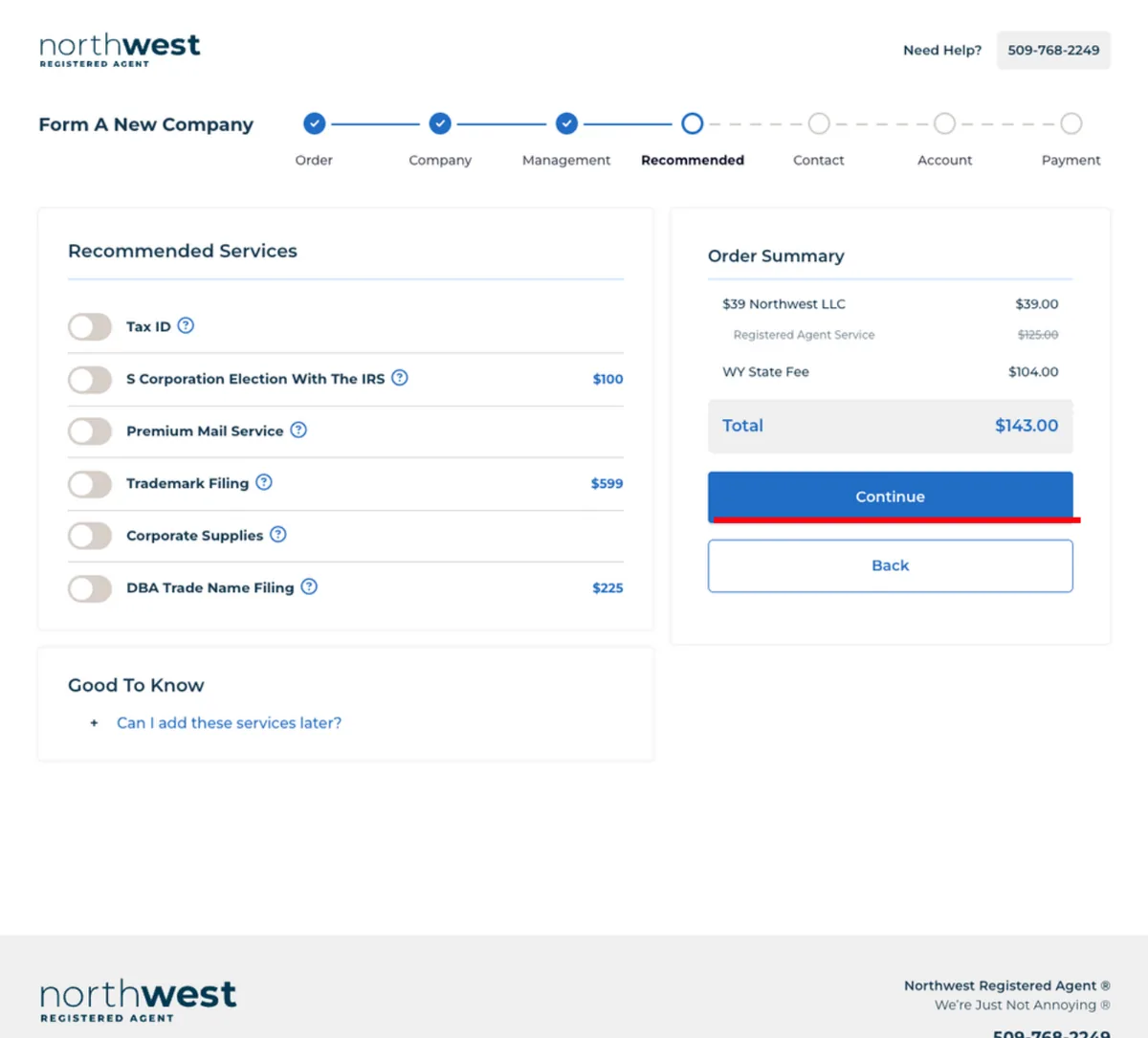View Trademark Filing help question icon
The height and width of the screenshot is (1038, 1148).
[264, 482]
